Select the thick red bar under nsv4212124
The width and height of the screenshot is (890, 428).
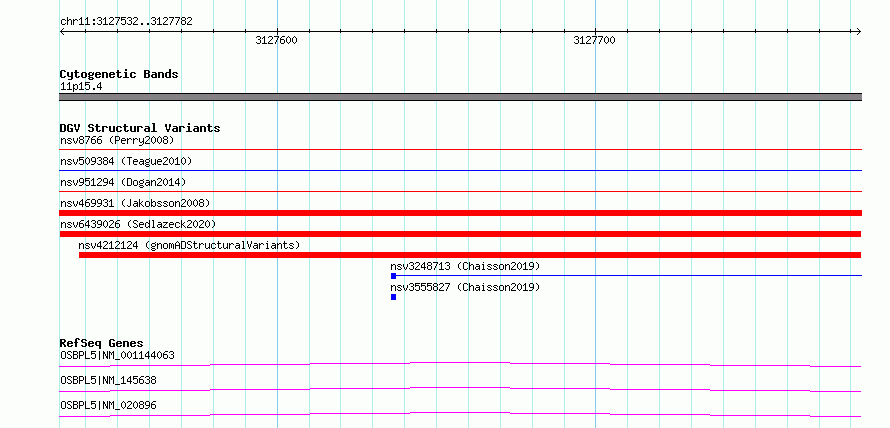(x=470, y=255)
